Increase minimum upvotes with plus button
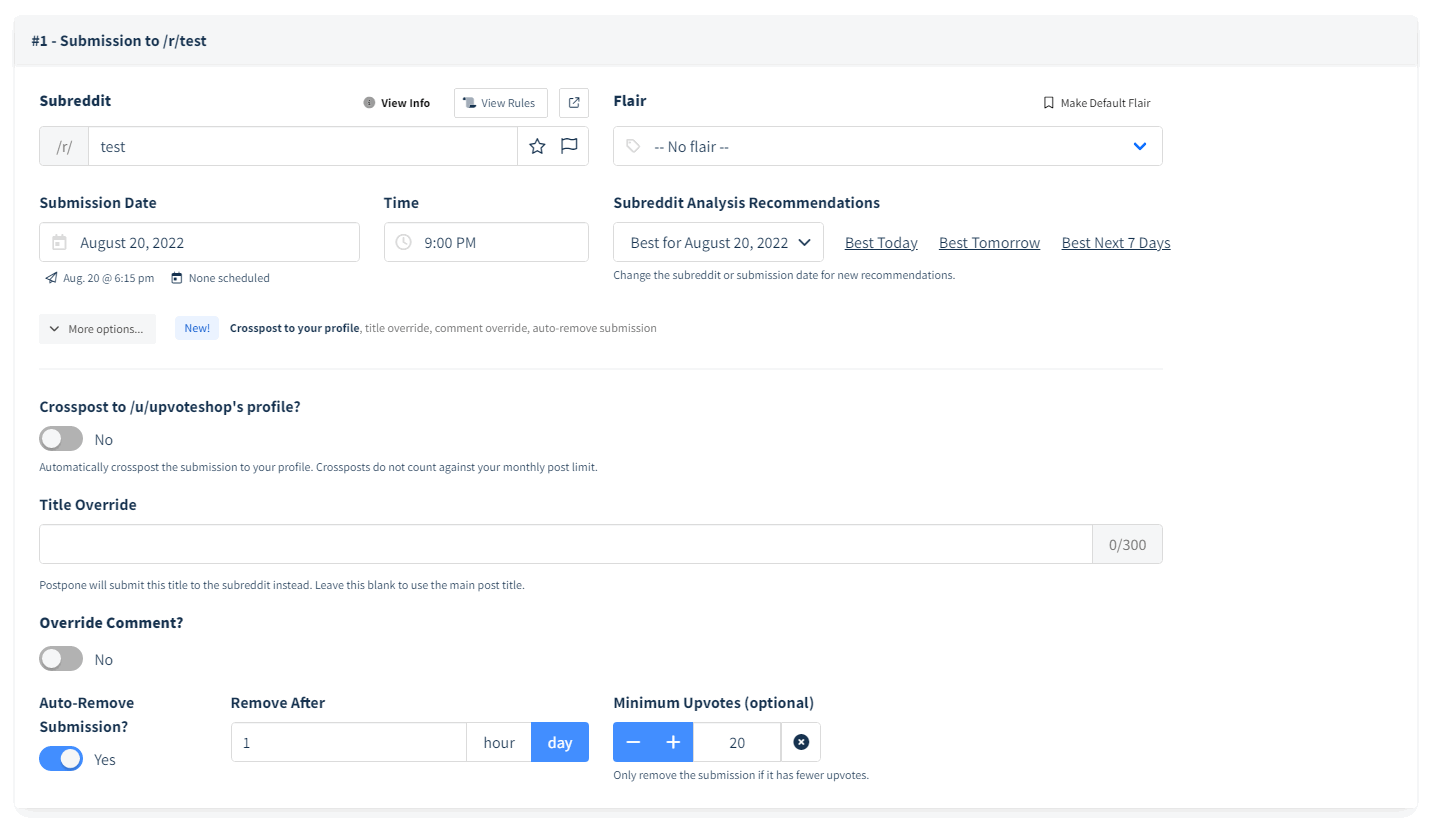Viewport: 1430px width, 825px height. [x=673, y=742]
